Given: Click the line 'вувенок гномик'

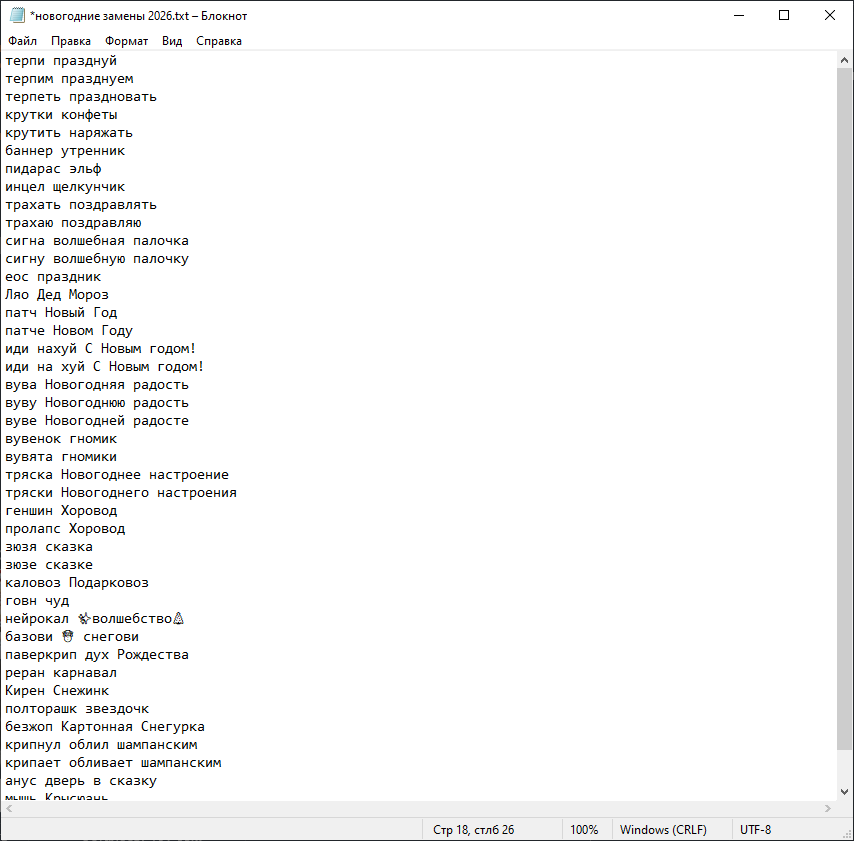Looking at the screenshot, I should pyautogui.click(x=61, y=438).
